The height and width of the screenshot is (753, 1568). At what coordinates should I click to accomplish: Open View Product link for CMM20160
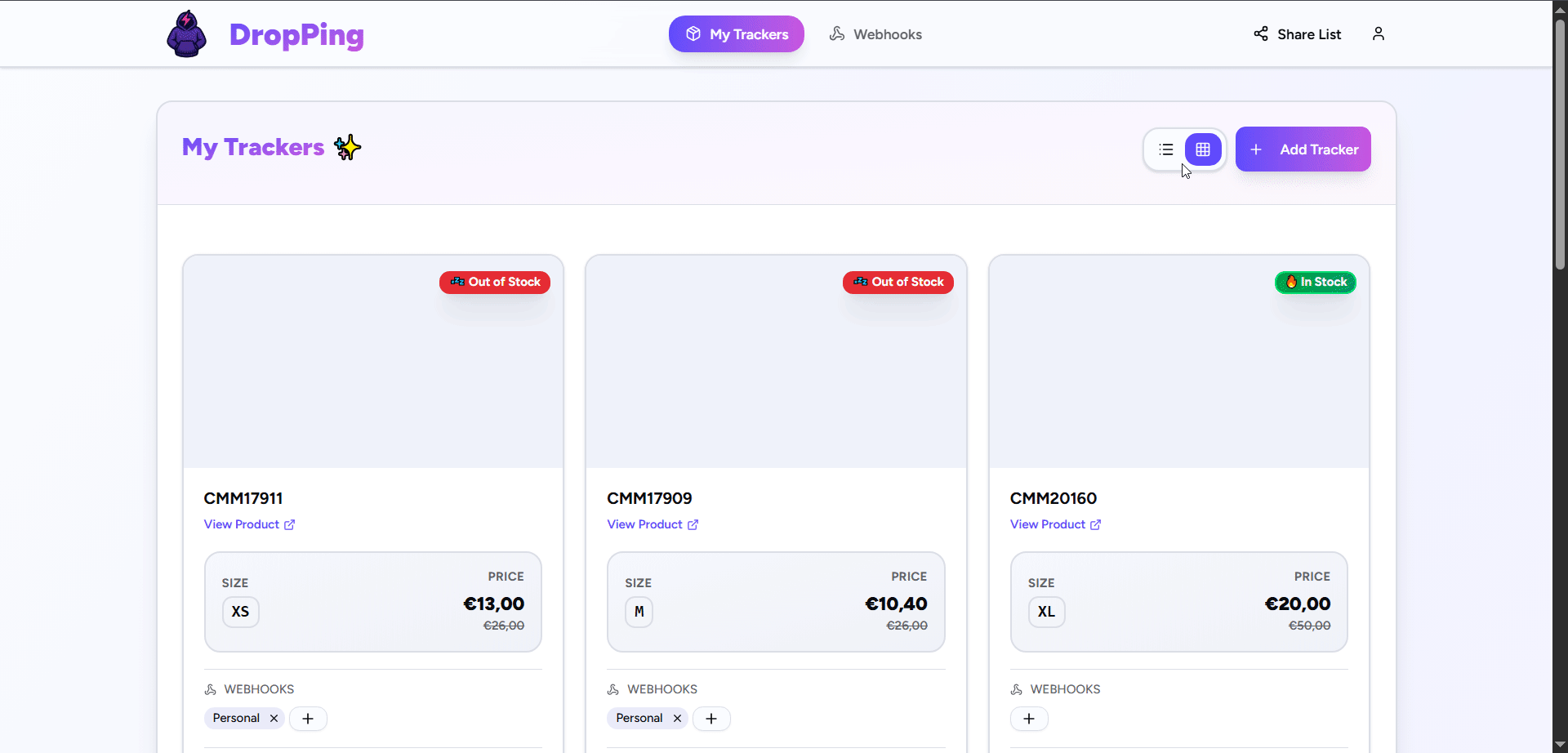(x=1055, y=524)
